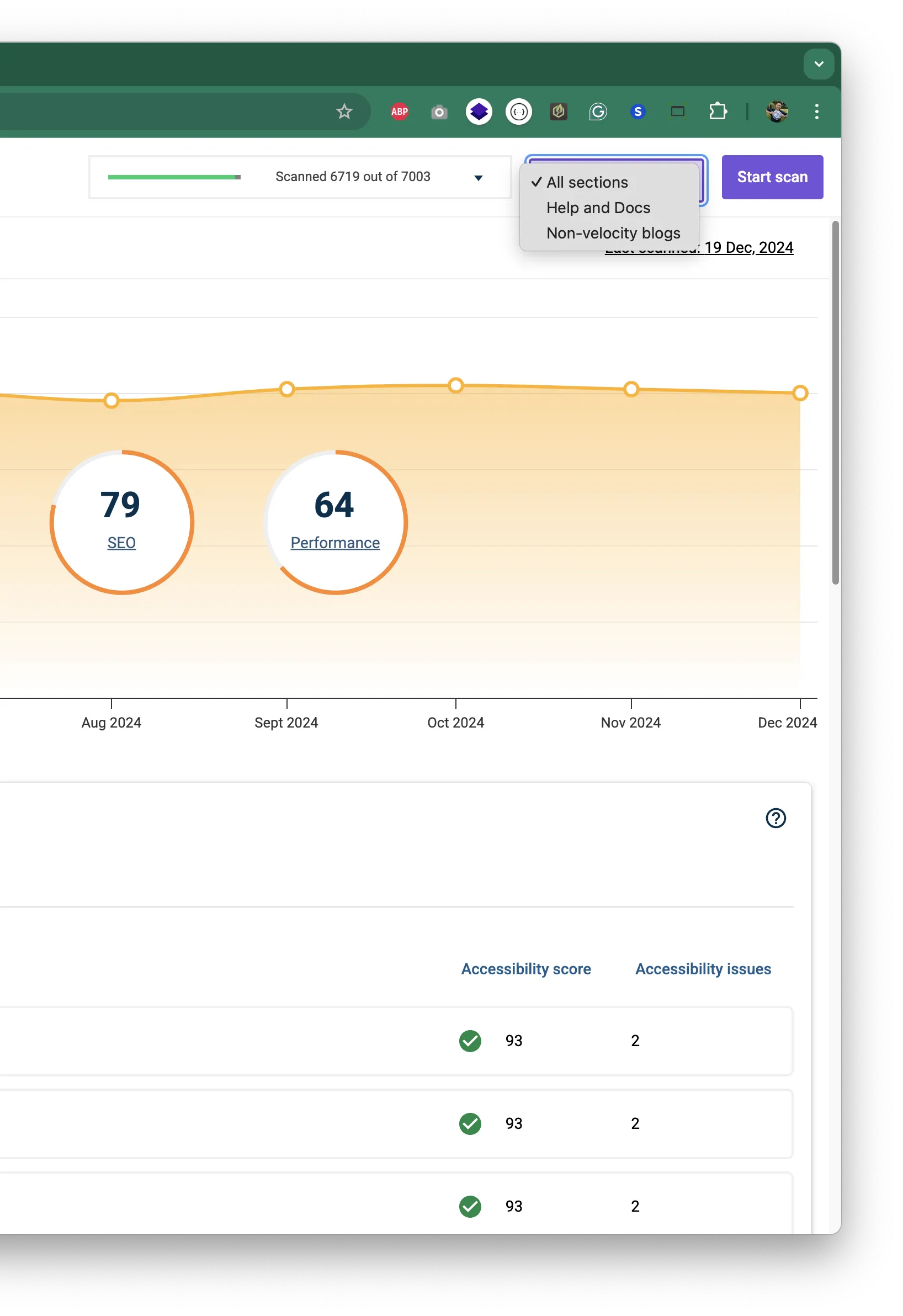Bookmark this page with the star icon
This screenshot has height=1316, width=903.
point(344,112)
